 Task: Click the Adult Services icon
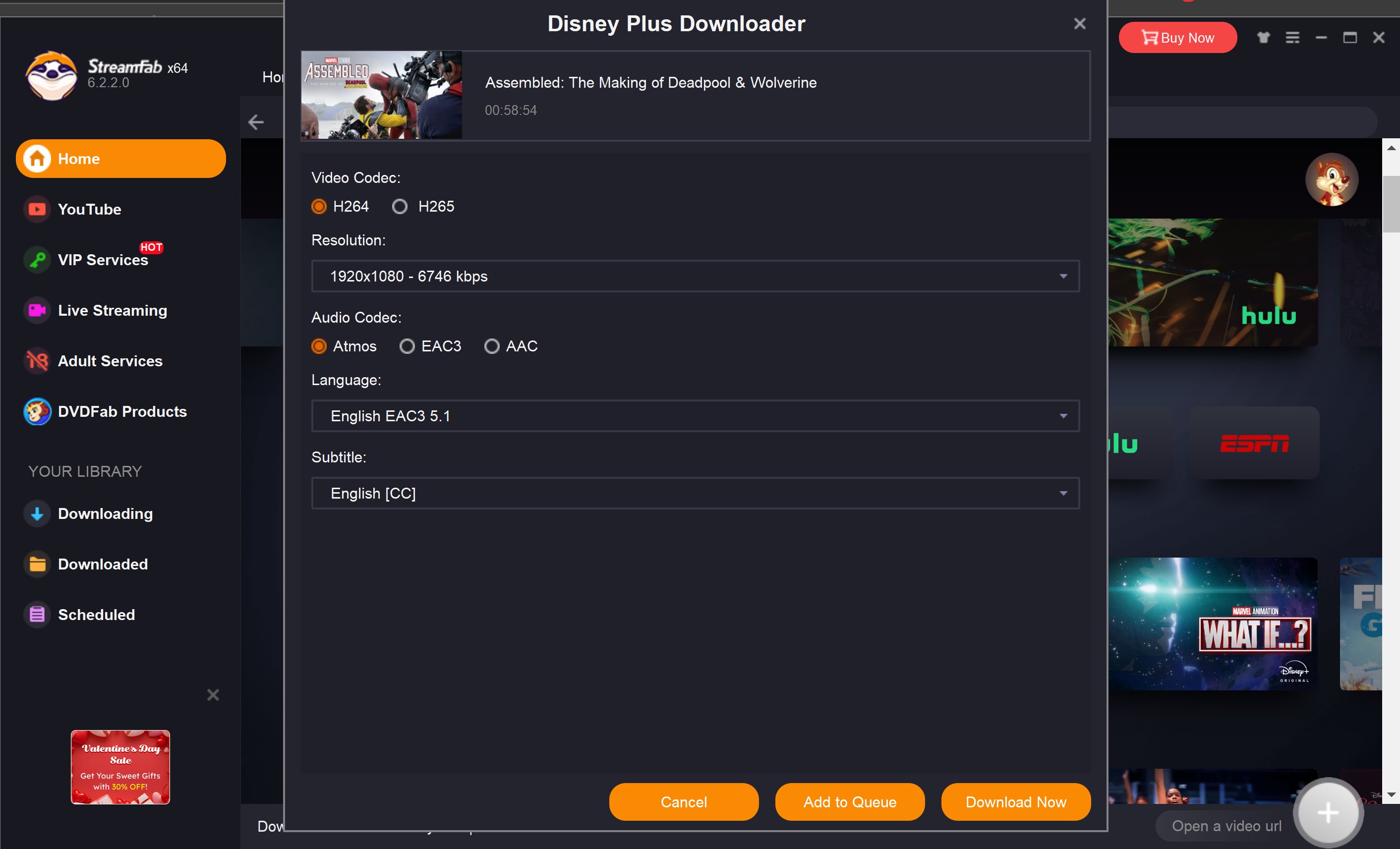click(38, 361)
